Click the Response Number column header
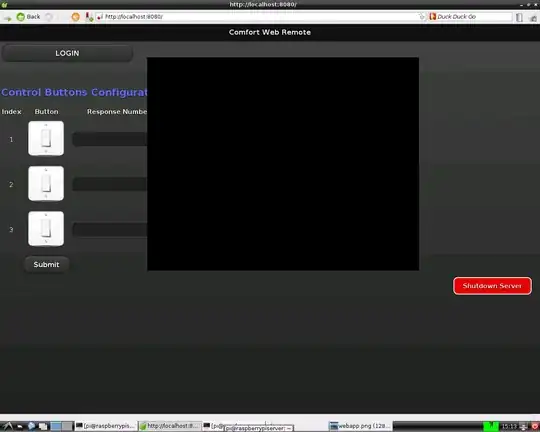The height and width of the screenshot is (432, 540). (x=117, y=112)
